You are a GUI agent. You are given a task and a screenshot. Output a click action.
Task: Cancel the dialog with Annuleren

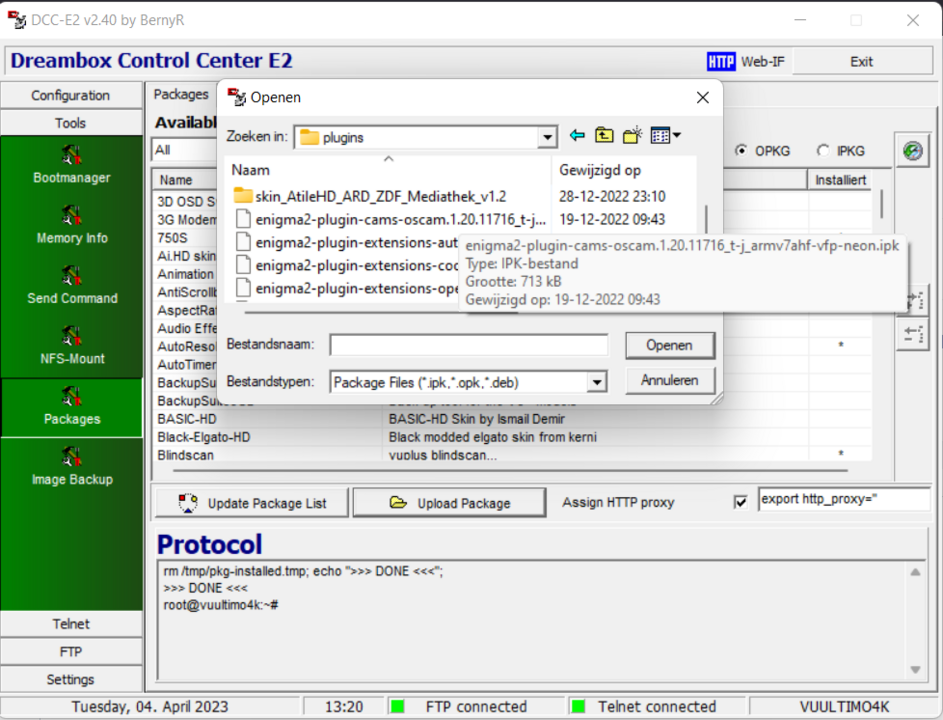pyautogui.click(x=669, y=380)
